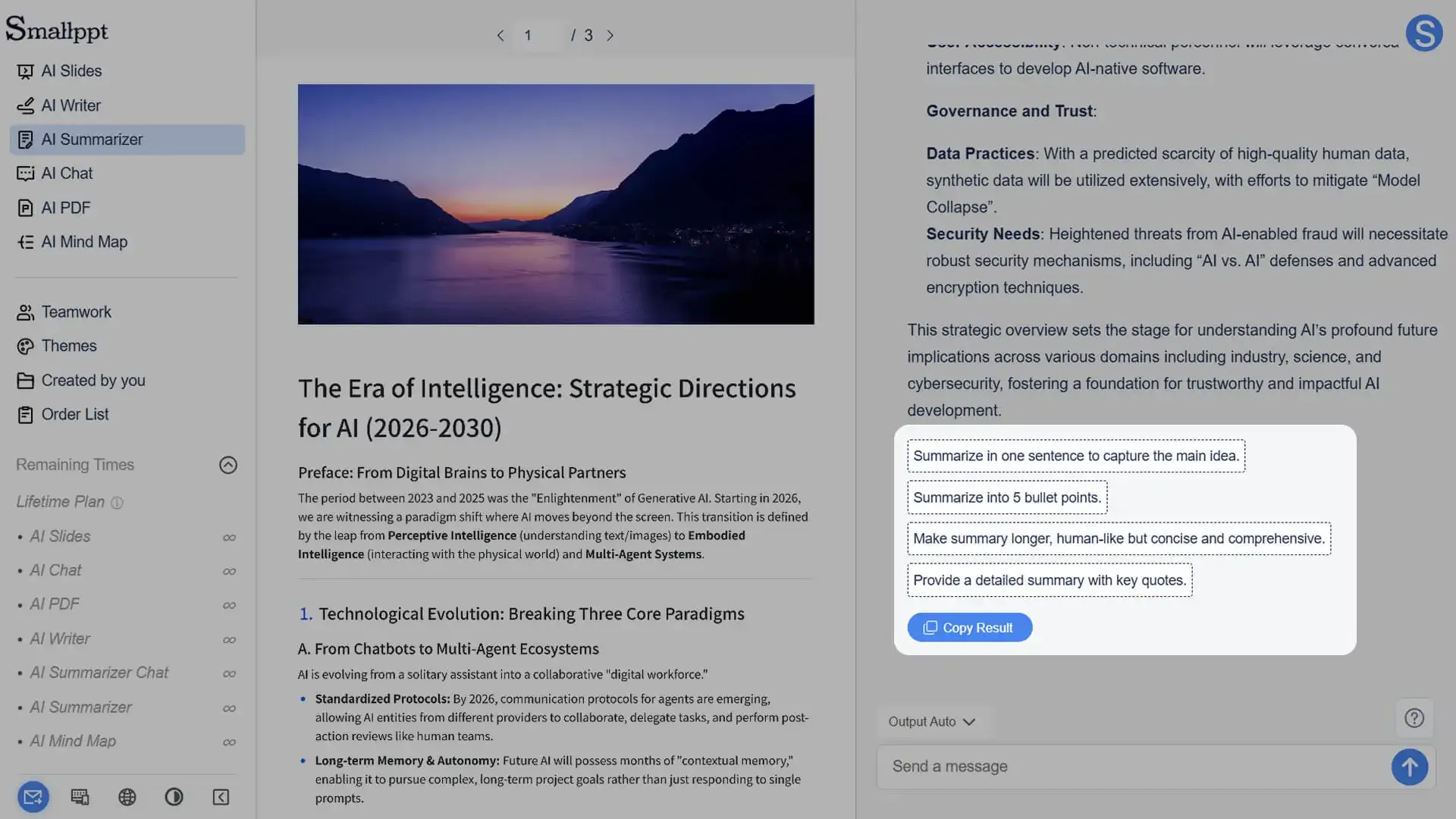This screenshot has width=1456, height=819.
Task: Open the Order List section
Action: point(74,414)
